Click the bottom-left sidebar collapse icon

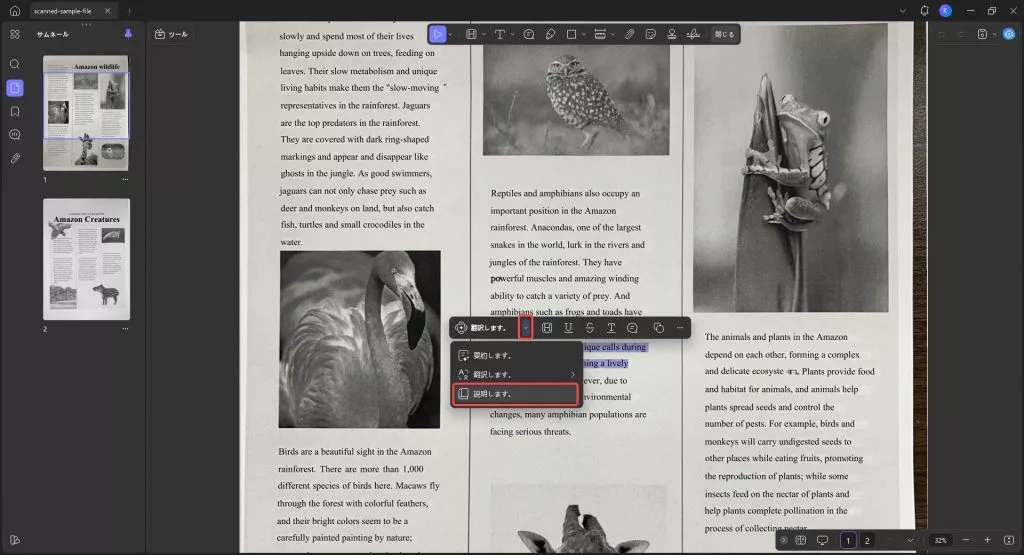(x=14, y=540)
